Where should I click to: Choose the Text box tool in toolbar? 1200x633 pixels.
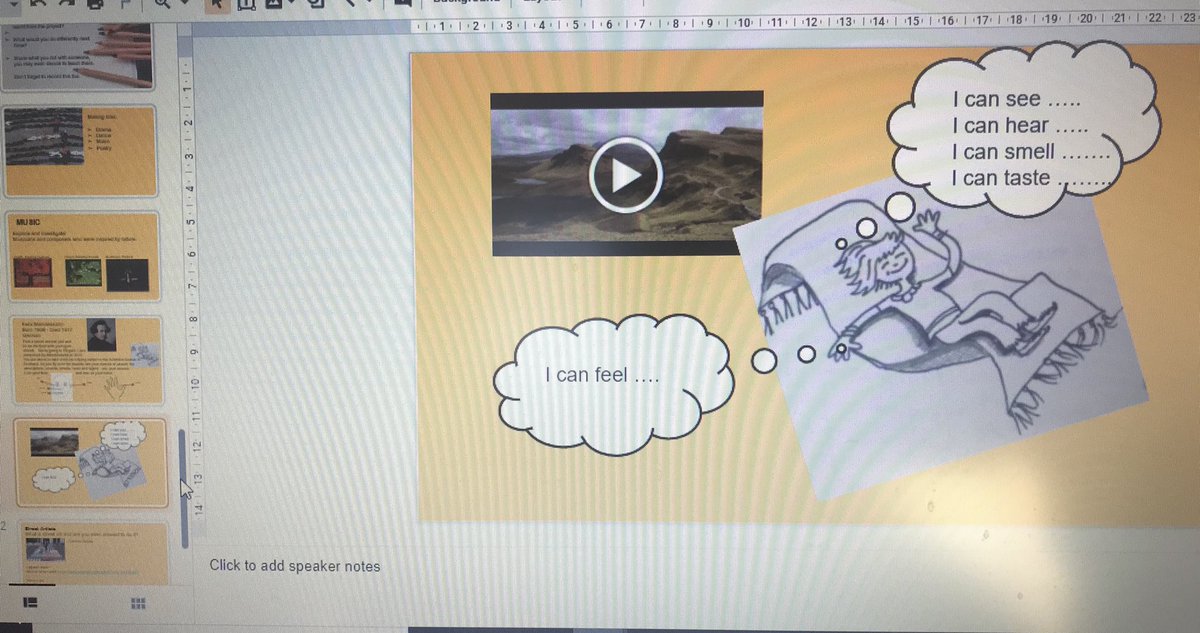coord(246,5)
